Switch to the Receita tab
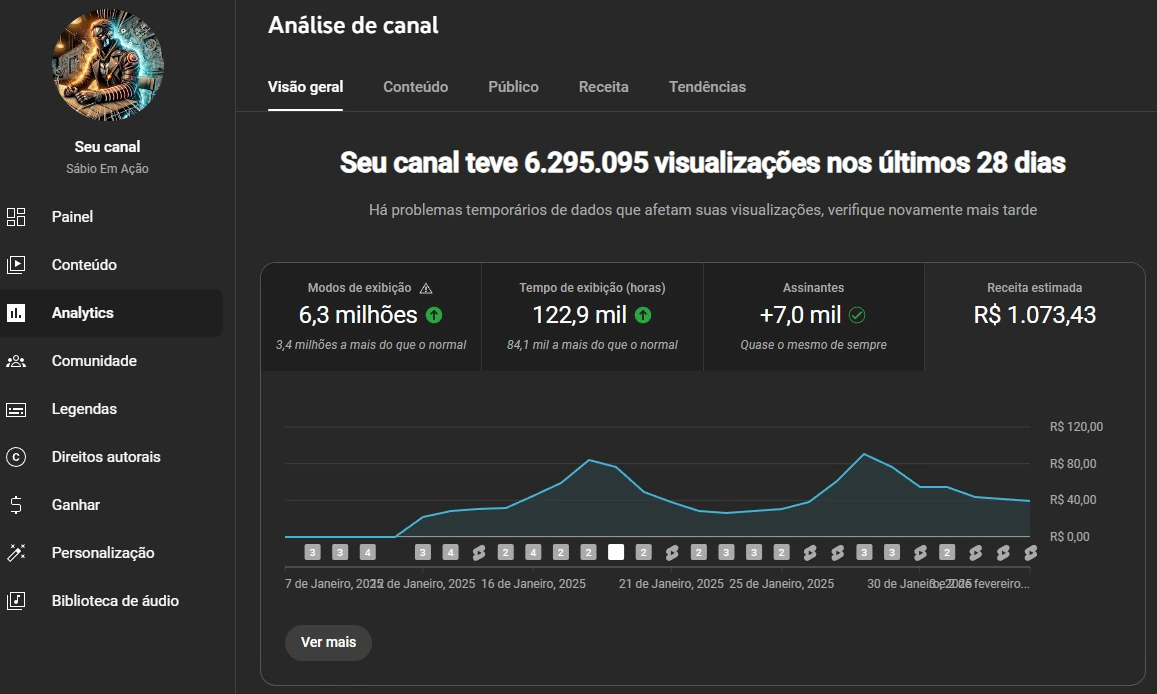The height and width of the screenshot is (694, 1157). point(603,87)
